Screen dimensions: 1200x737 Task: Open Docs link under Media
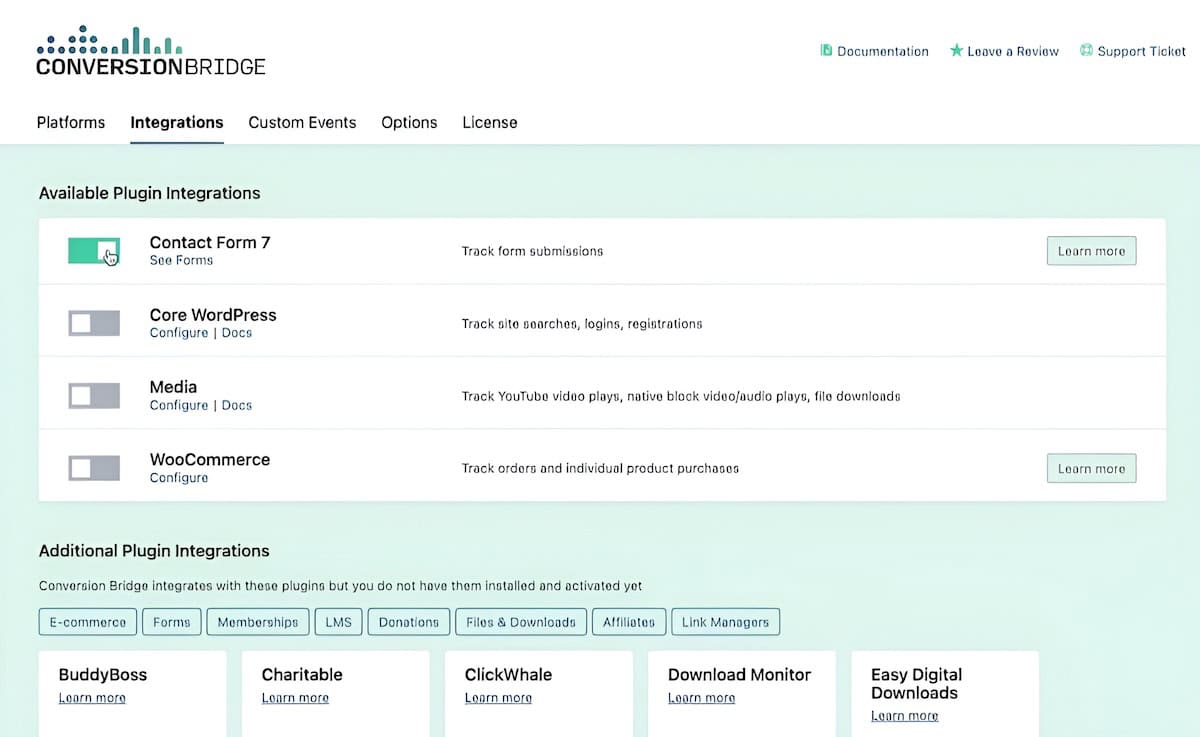(237, 405)
